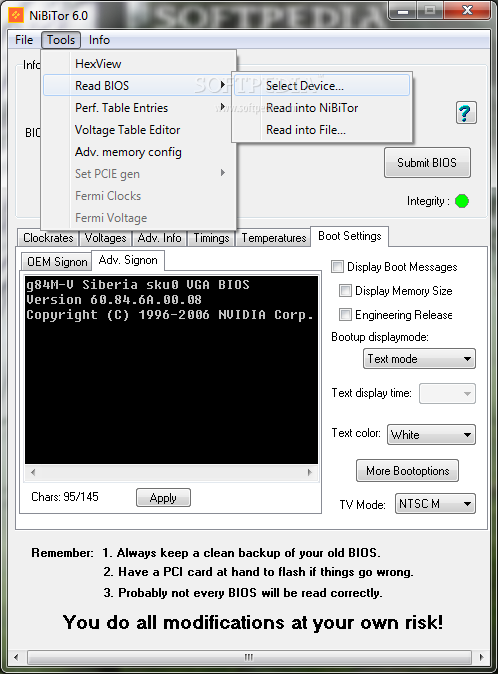
Task: Open the Text color White dropdown
Action: click(431, 434)
